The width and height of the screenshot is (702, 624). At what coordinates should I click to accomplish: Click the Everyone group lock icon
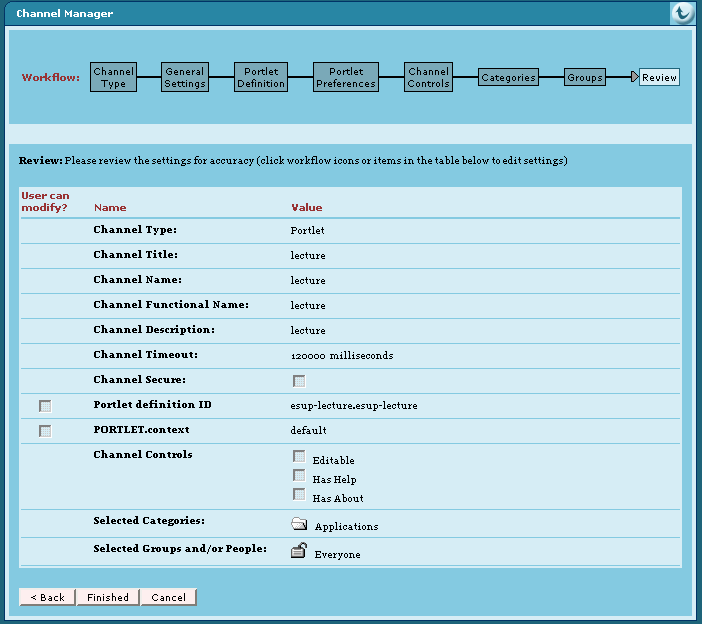tap(299, 550)
